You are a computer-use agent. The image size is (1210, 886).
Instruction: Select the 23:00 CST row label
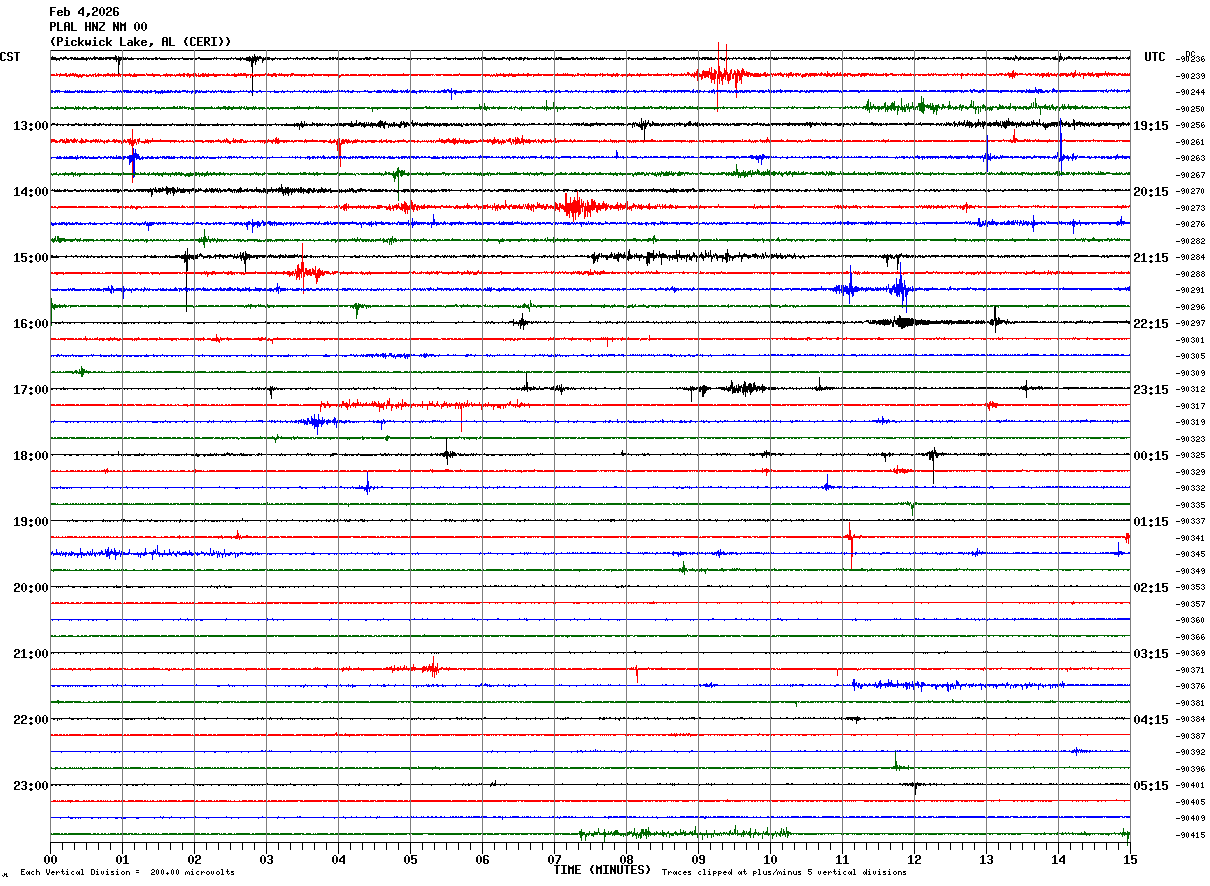coord(30,785)
